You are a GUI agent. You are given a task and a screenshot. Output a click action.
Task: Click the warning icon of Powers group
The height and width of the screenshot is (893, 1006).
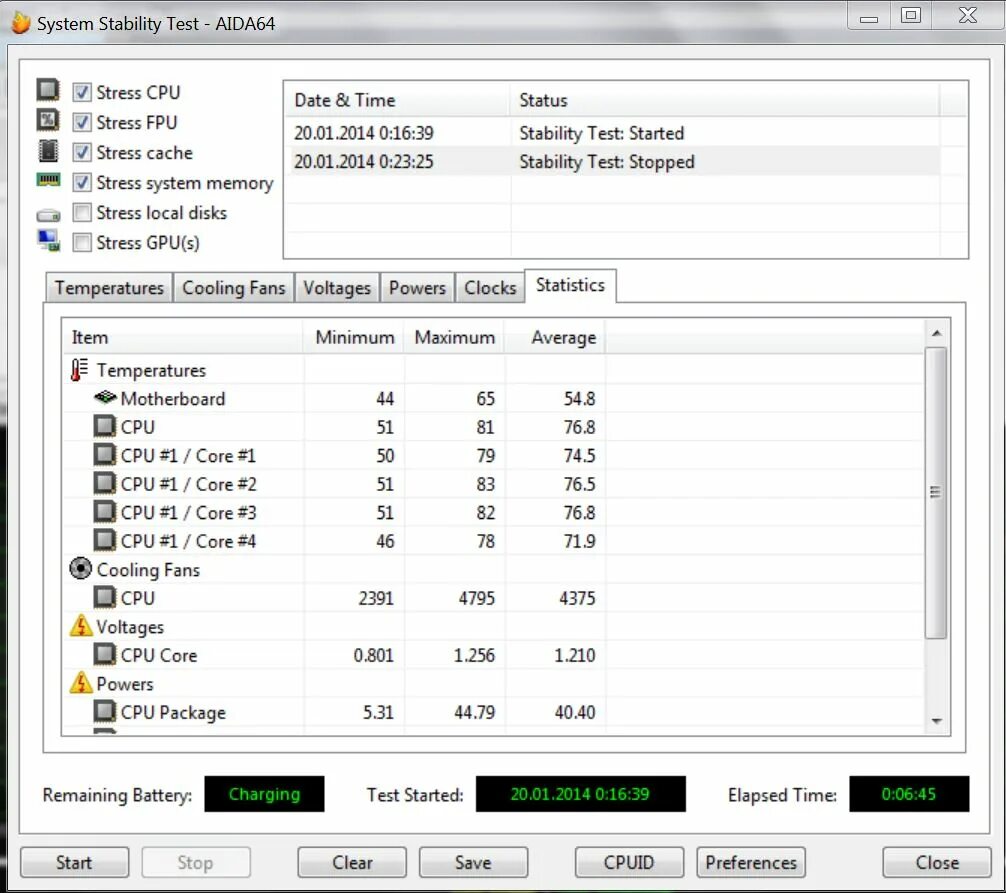(81, 683)
